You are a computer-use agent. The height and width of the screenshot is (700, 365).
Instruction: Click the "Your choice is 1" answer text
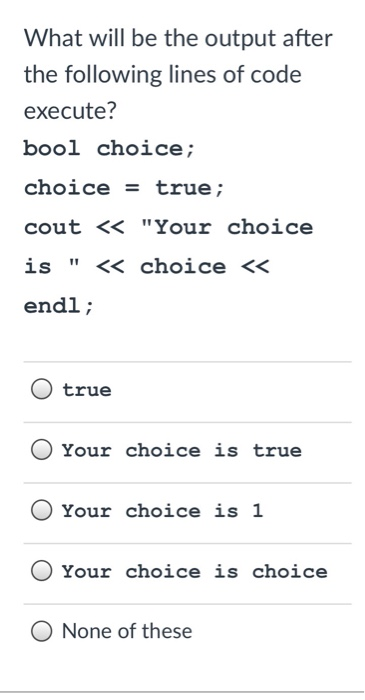[x=162, y=510]
